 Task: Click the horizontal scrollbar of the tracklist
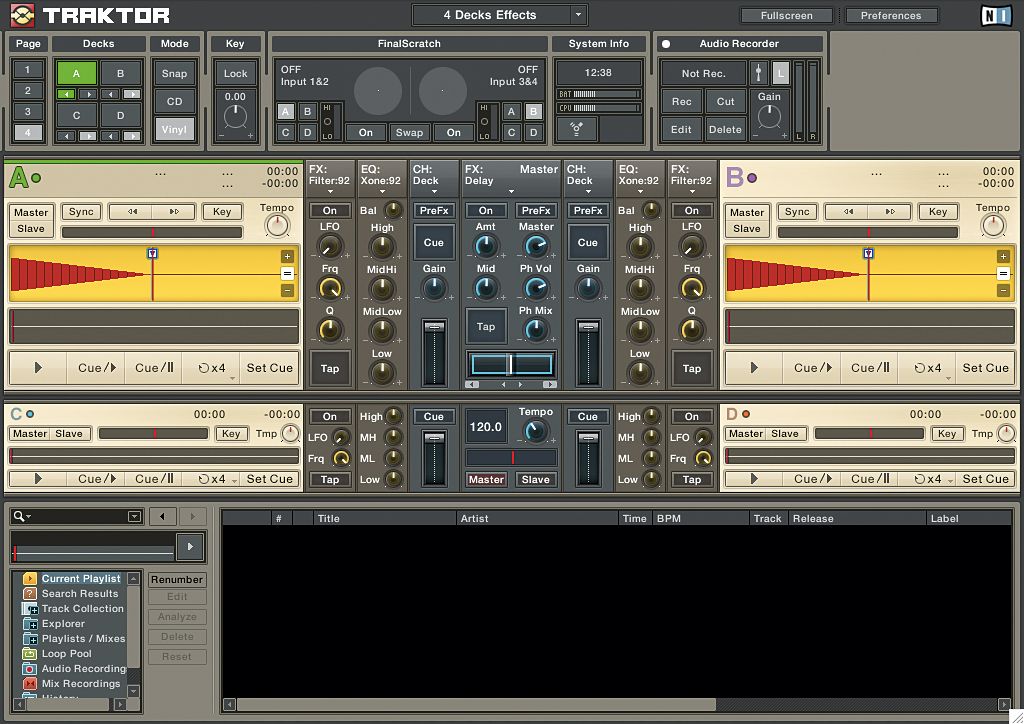476,704
